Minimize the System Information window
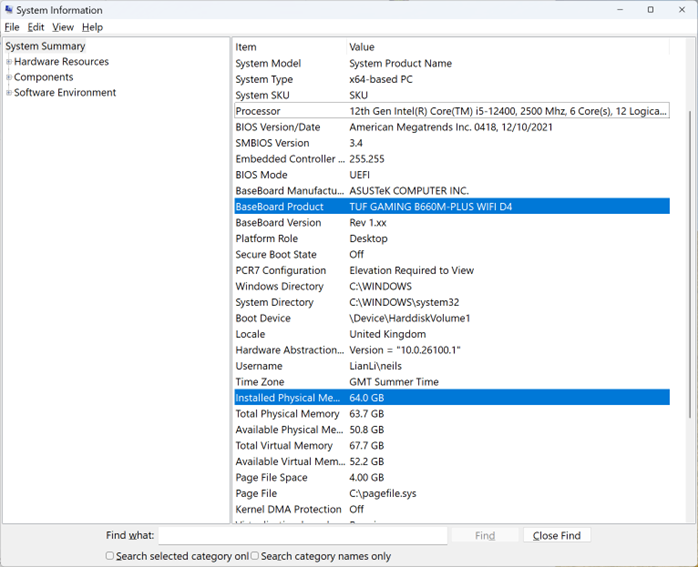The image size is (698, 567). (x=620, y=9)
